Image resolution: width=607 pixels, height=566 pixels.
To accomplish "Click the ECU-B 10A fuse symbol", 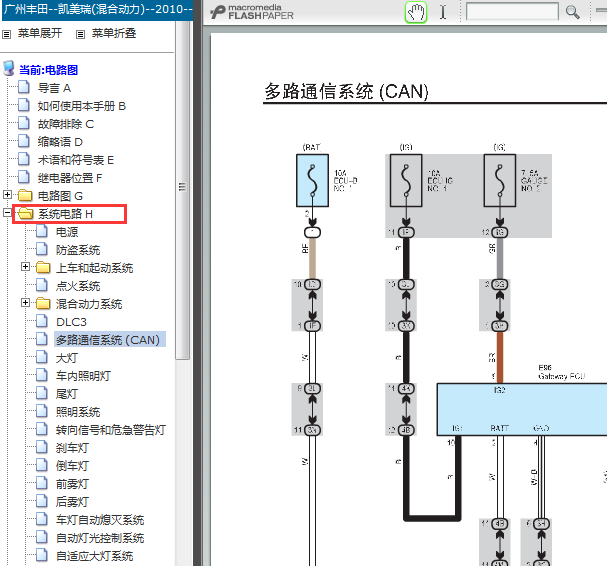I will coord(312,180).
